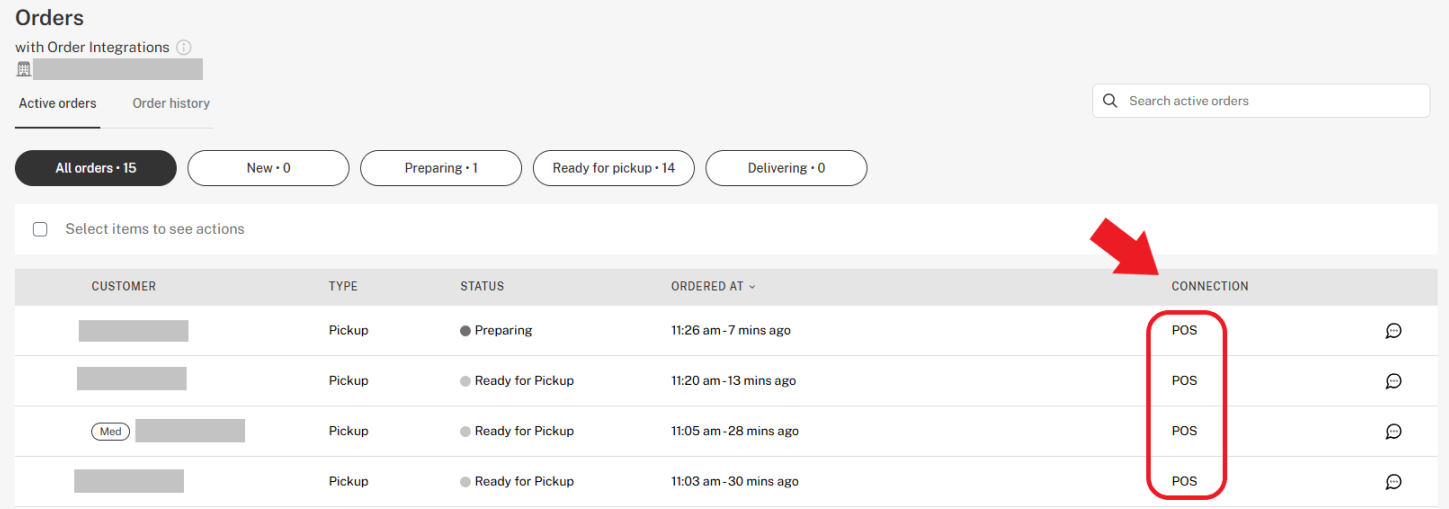Open message icon for 11:03 am order
The image size is (1449, 509).
pyautogui.click(x=1393, y=482)
